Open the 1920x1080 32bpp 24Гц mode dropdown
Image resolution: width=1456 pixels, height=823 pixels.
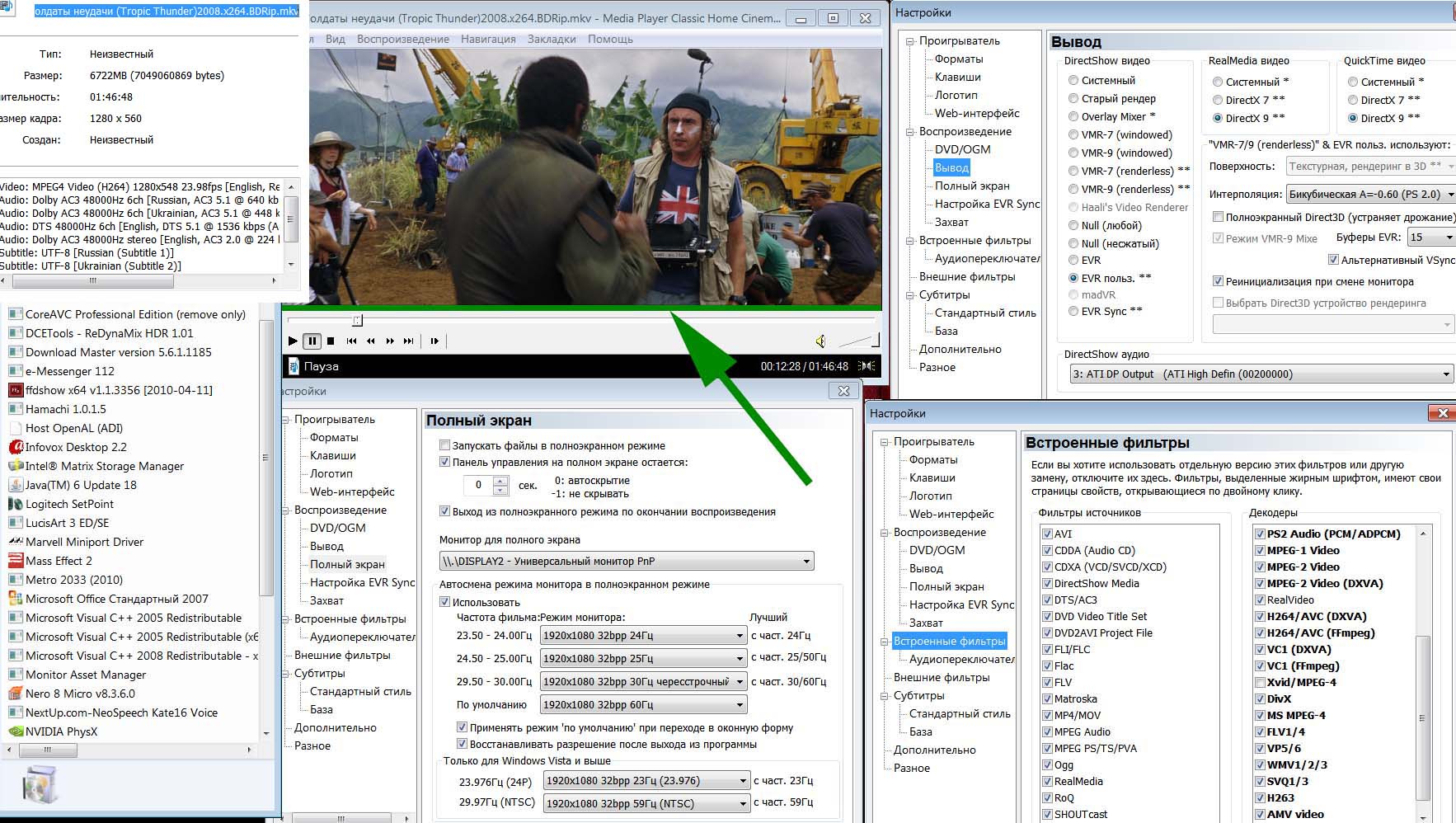coord(643,635)
